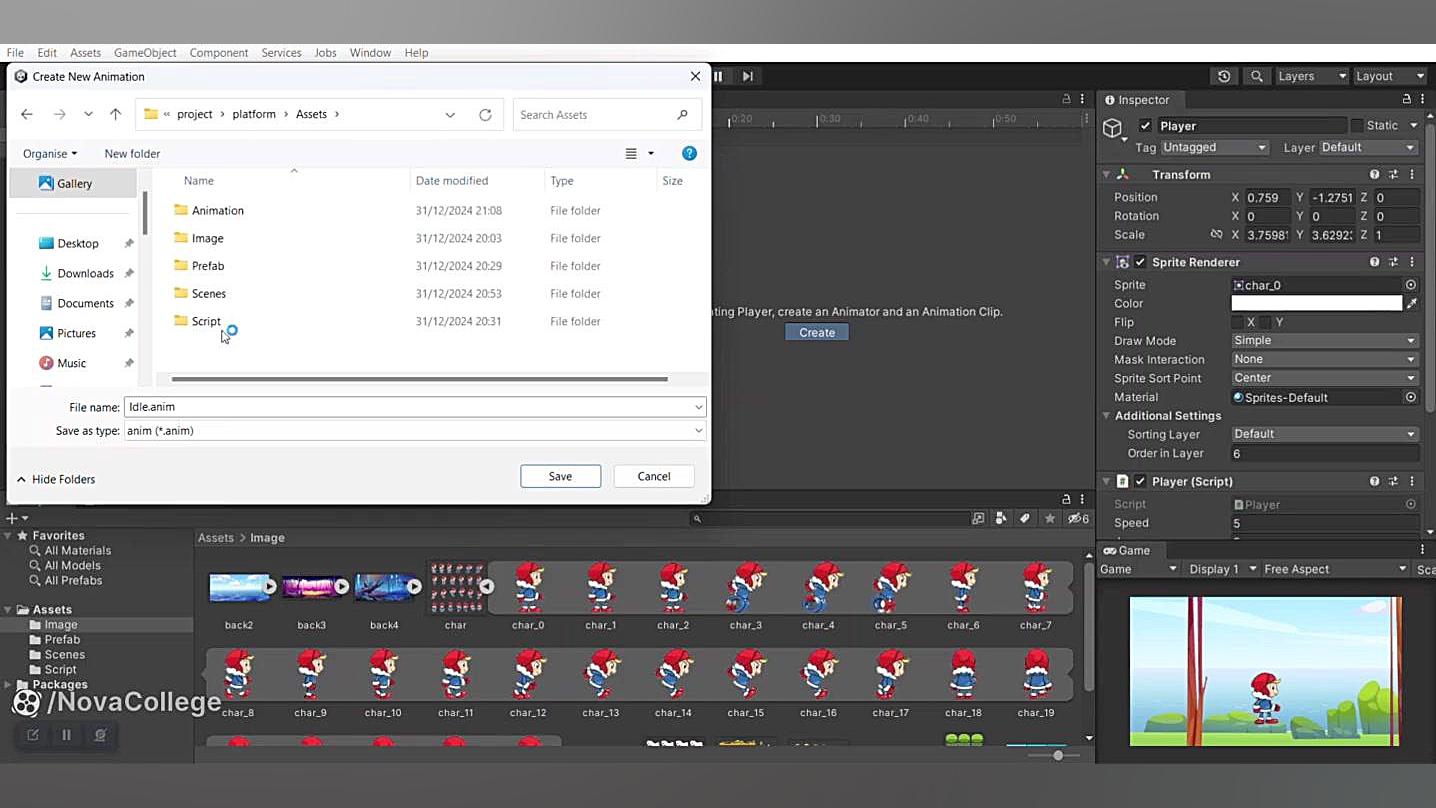Click the white Color swatch field

point(1316,303)
